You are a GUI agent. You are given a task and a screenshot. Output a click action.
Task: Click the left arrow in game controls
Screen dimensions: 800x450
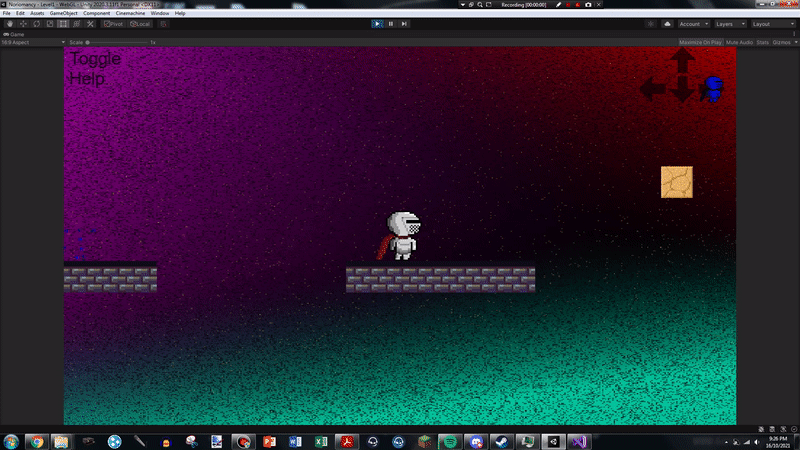(653, 89)
